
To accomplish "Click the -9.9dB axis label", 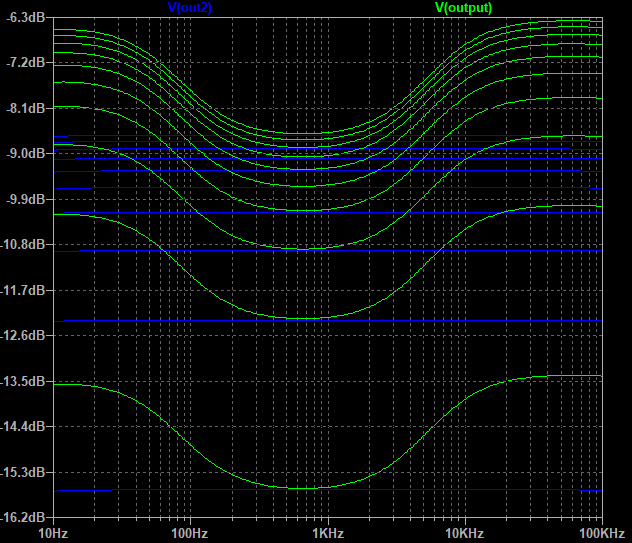I will coord(25,199).
